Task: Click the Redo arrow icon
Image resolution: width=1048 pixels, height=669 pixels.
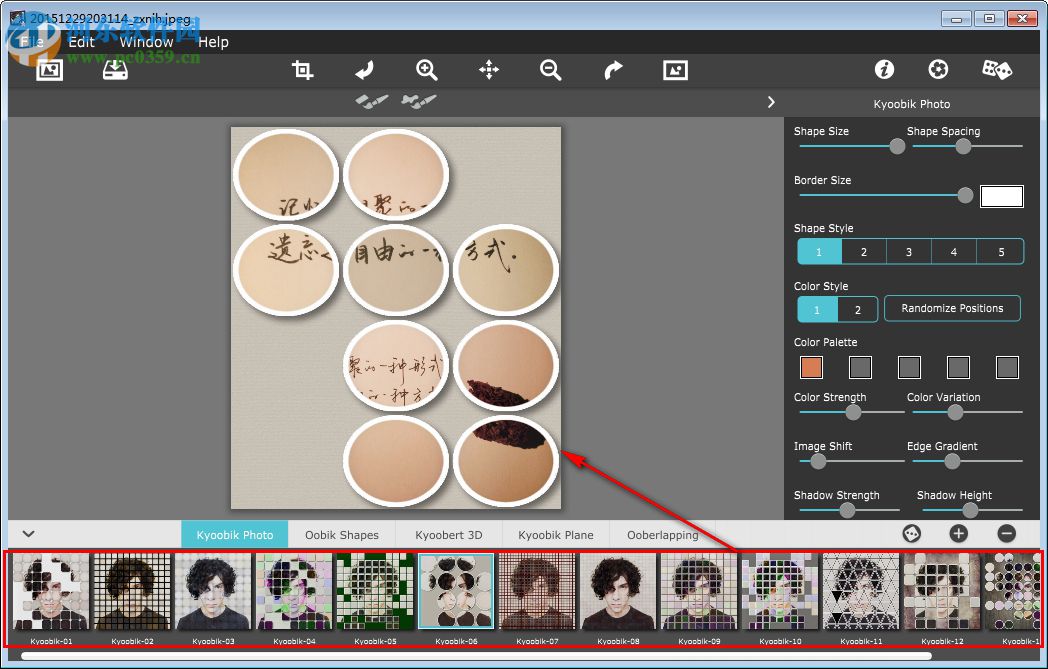Action: pyautogui.click(x=613, y=70)
